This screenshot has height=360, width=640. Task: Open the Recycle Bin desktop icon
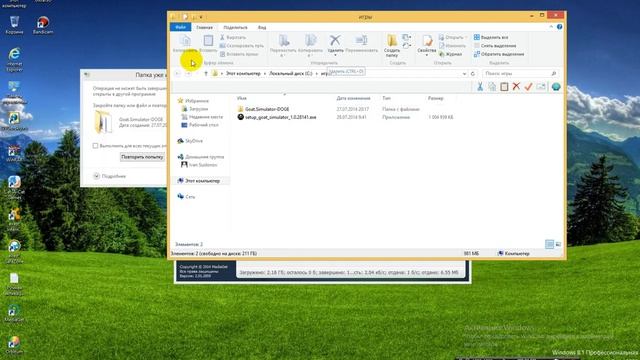(14, 24)
